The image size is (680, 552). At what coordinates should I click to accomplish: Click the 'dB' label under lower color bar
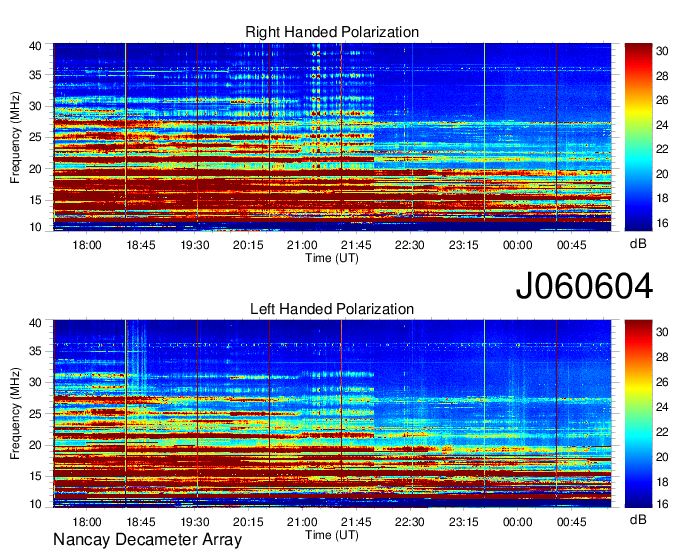tap(638, 519)
